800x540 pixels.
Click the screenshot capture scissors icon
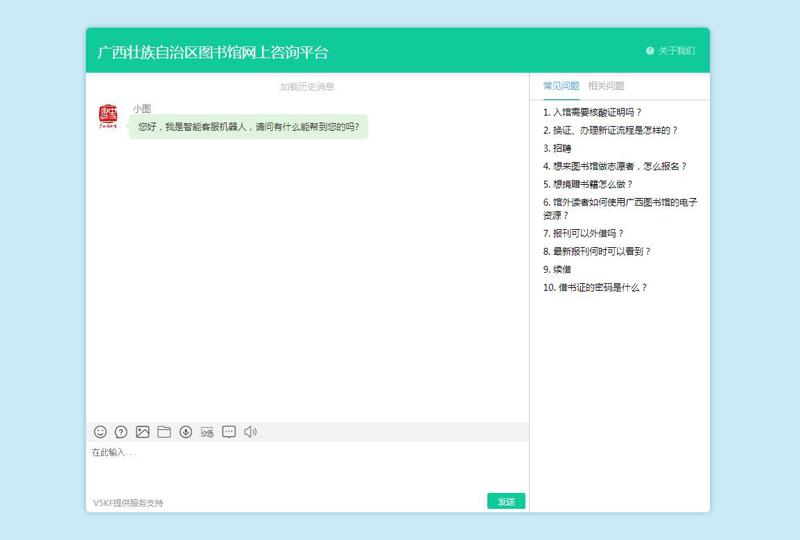[x=207, y=432]
